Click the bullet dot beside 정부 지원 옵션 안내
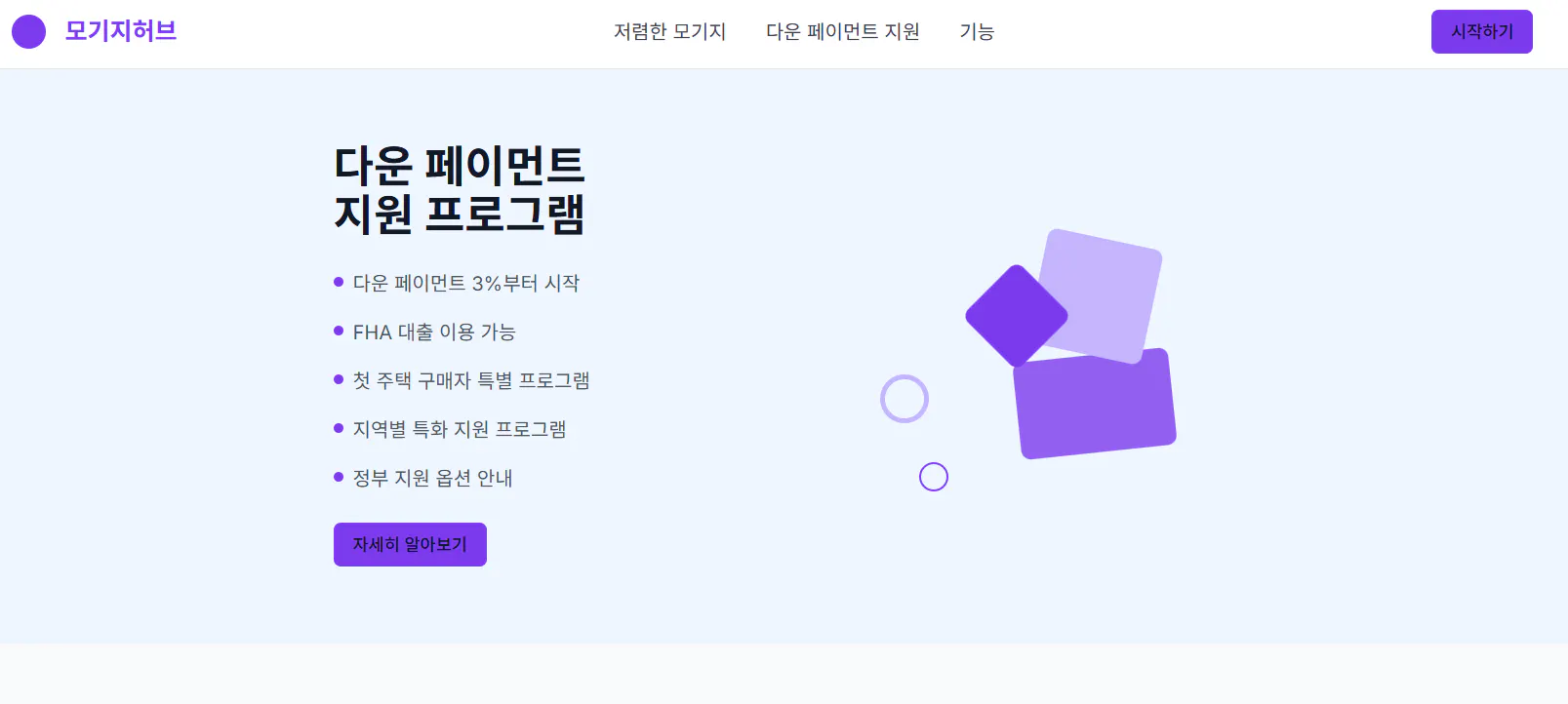 pos(338,477)
